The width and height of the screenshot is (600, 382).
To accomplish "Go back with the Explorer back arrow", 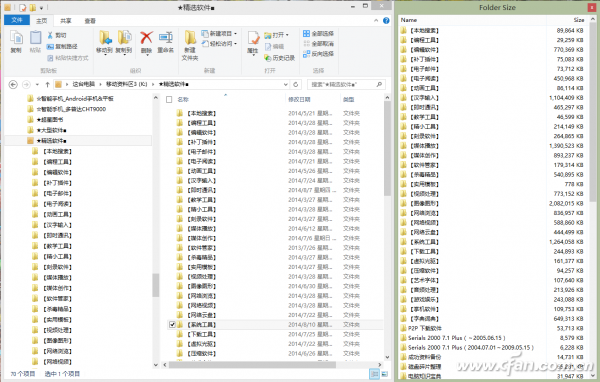I will point(13,84).
